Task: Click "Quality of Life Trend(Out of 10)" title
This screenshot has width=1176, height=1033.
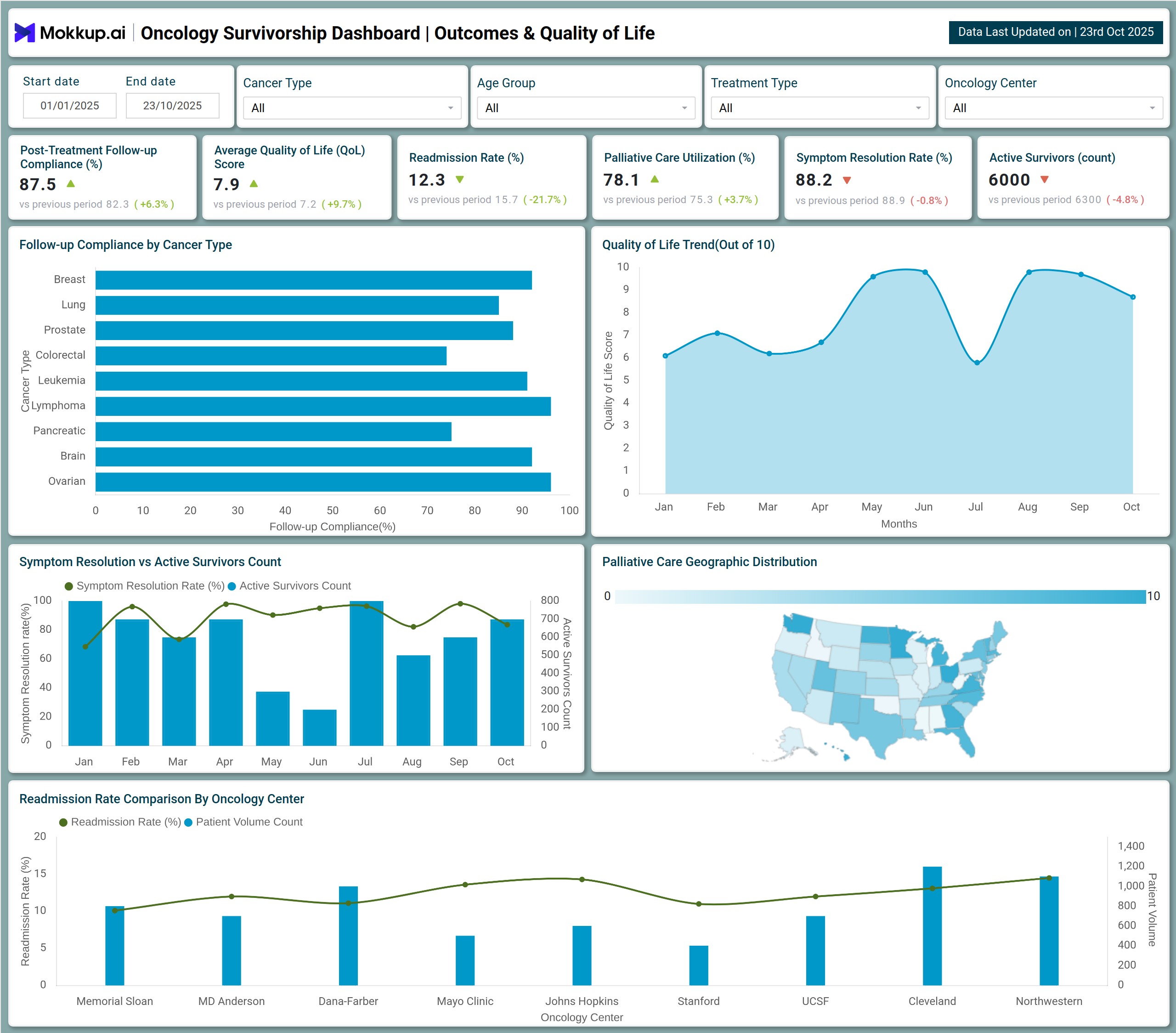Action: pyautogui.click(x=688, y=244)
